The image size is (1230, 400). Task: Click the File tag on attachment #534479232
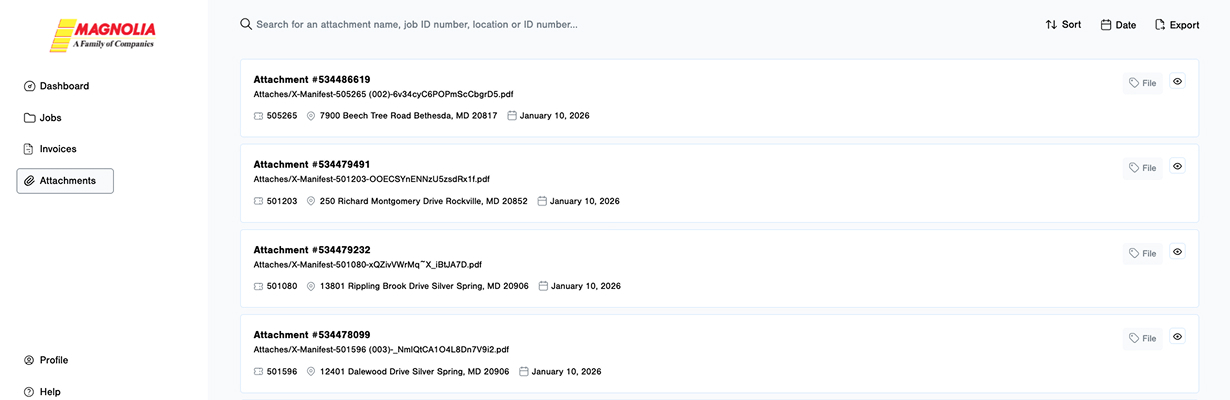tap(1142, 254)
